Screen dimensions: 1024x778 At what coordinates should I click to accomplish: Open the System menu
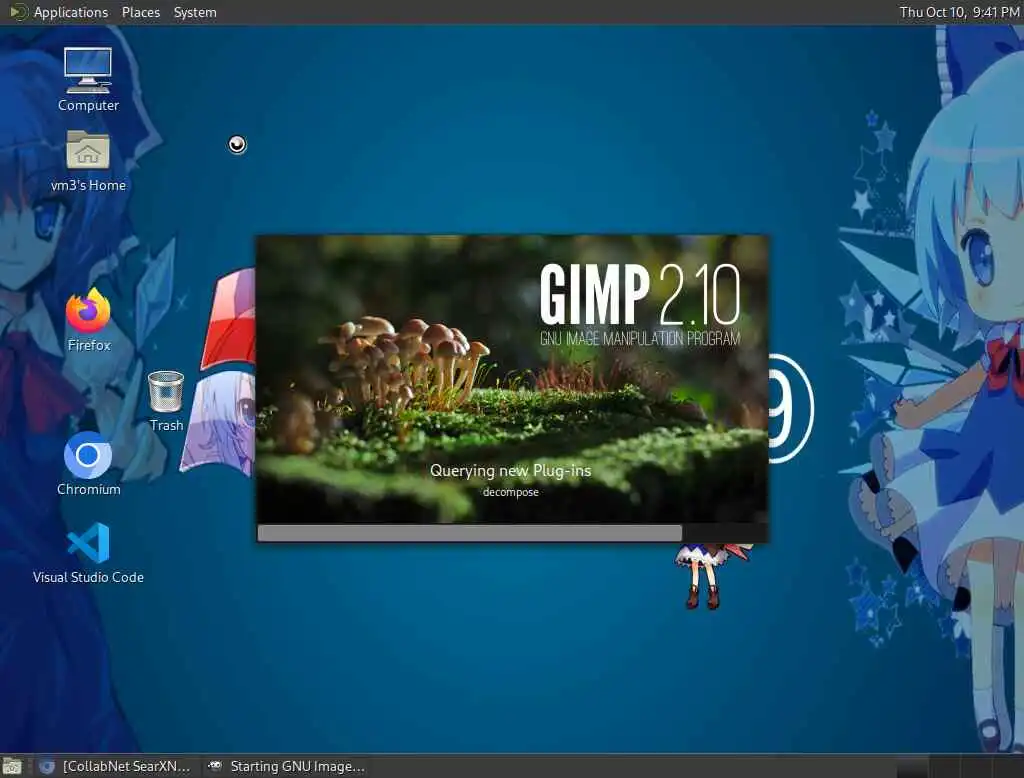[195, 12]
